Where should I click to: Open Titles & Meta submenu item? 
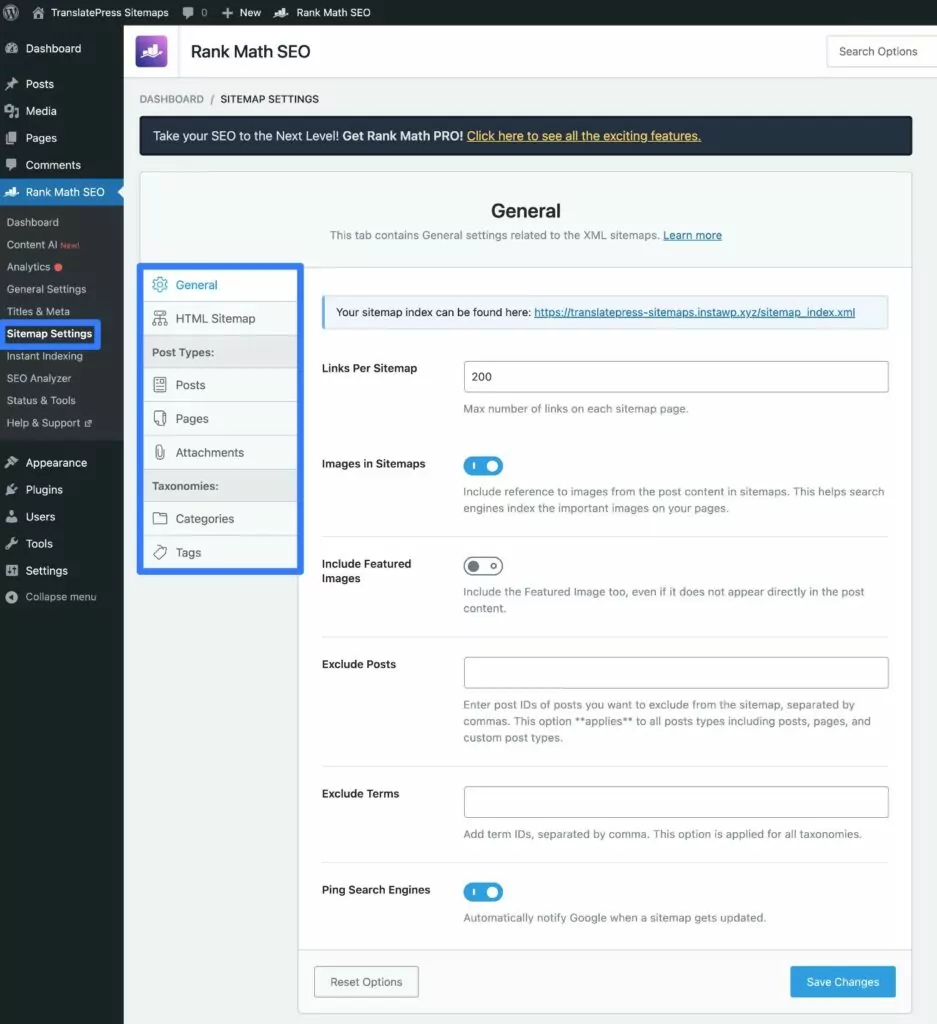tap(38, 312)
